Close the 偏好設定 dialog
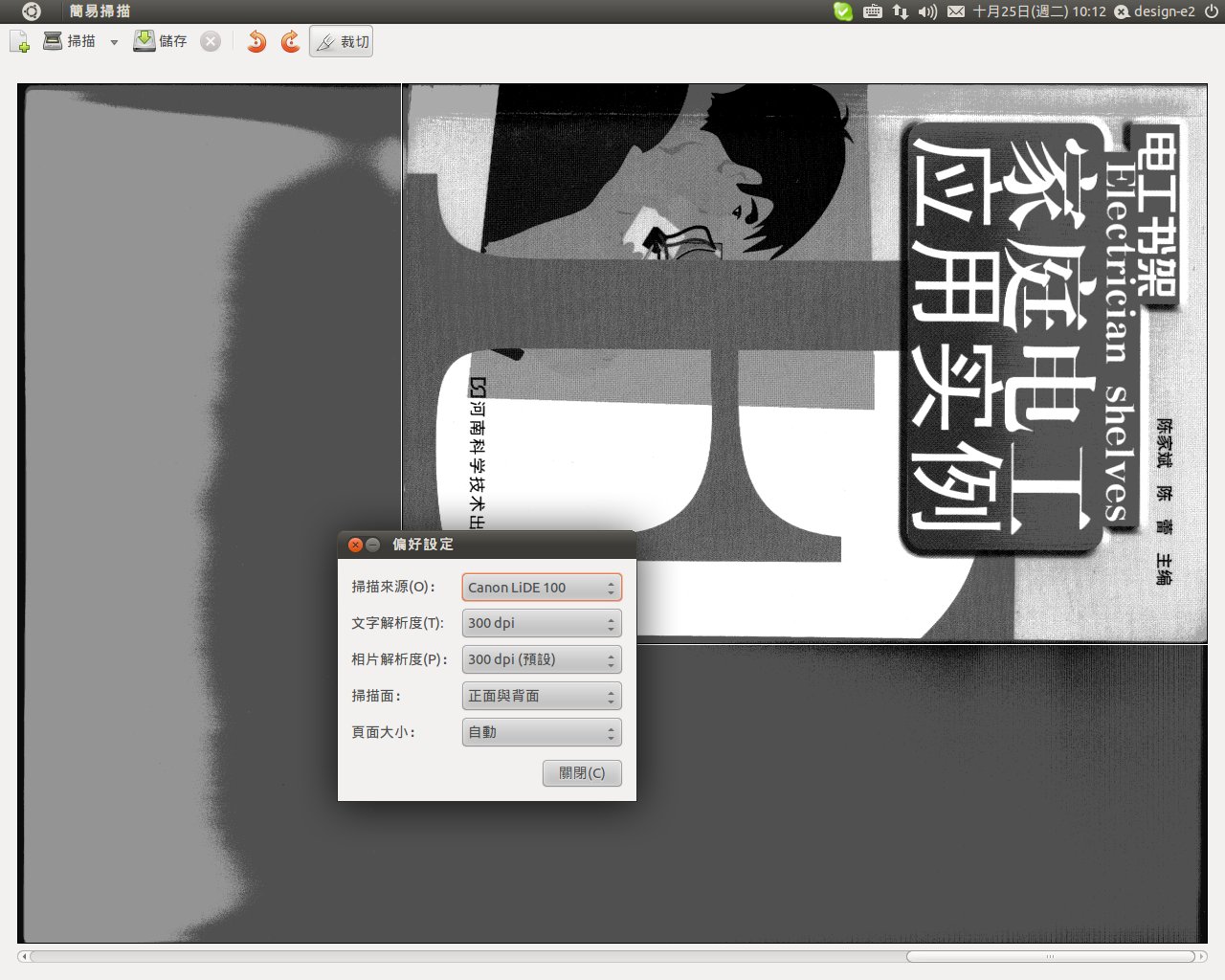Screen dimensions: 1225x980 [x=355, y=545]
